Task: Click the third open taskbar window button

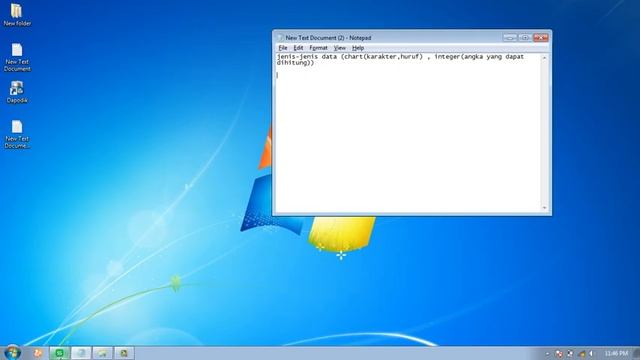Action: [x=102, y=353]
